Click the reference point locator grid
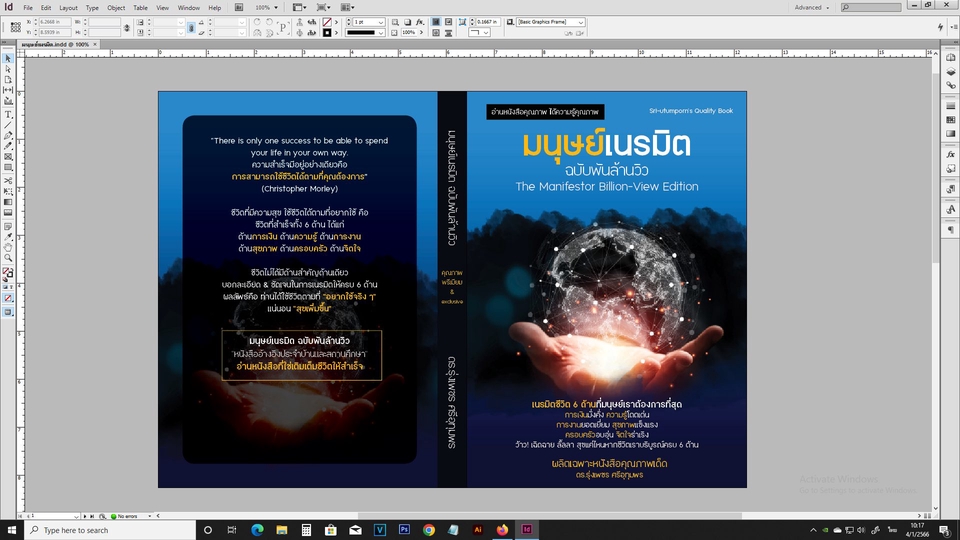 coord(15,27)
